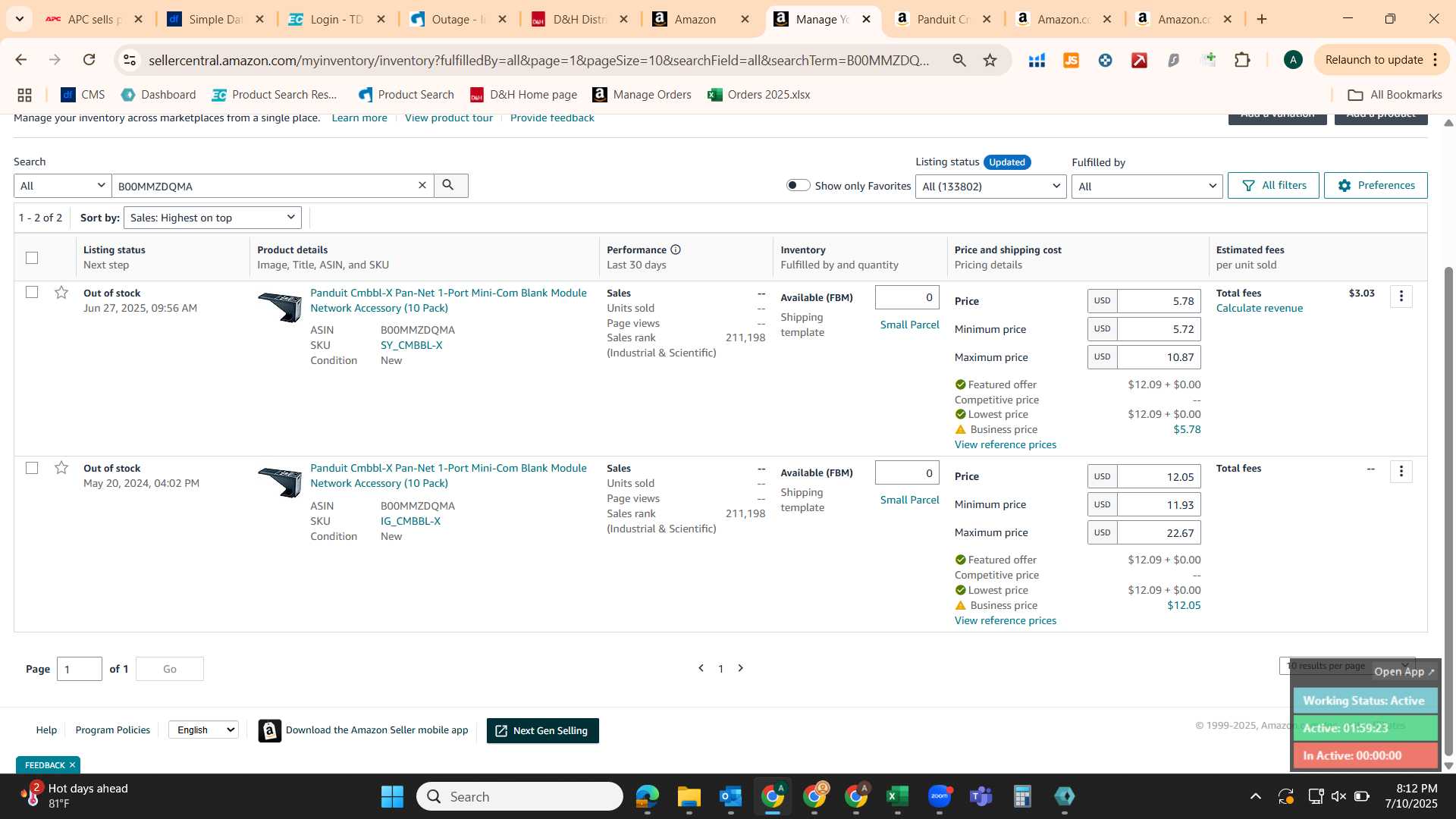Open File Explorer from the taskbar
The height and width of the screenshot is (819, 1456).
[x=689, y=796]
